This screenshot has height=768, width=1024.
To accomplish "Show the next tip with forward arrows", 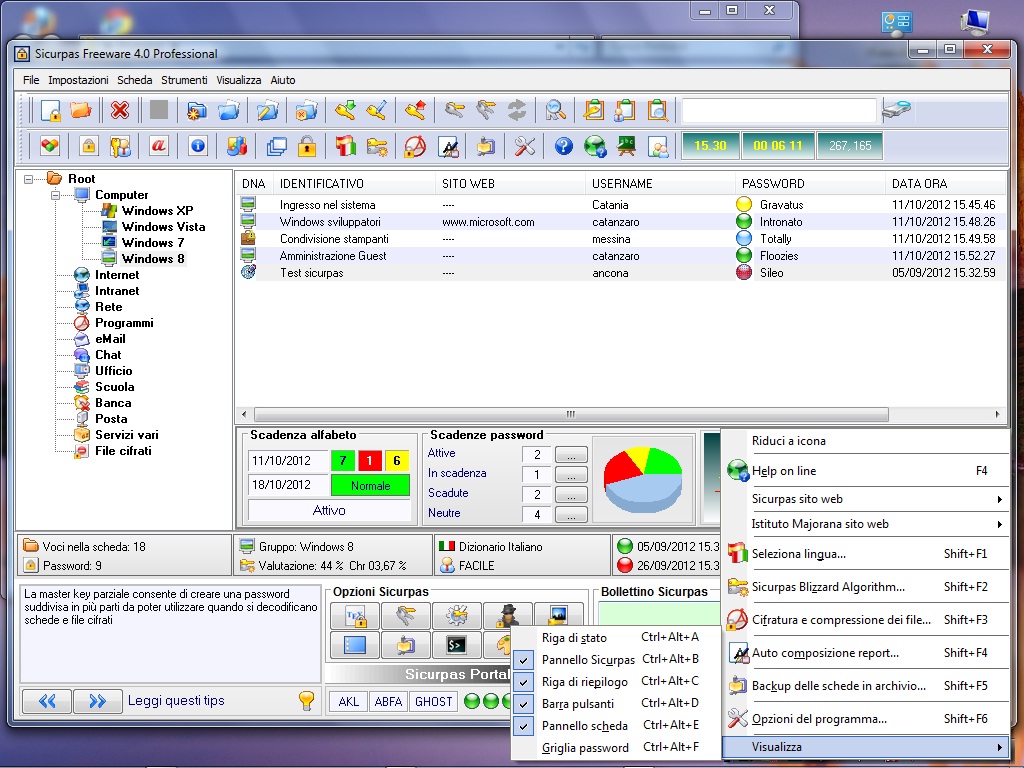I will [x=97, y=701].
